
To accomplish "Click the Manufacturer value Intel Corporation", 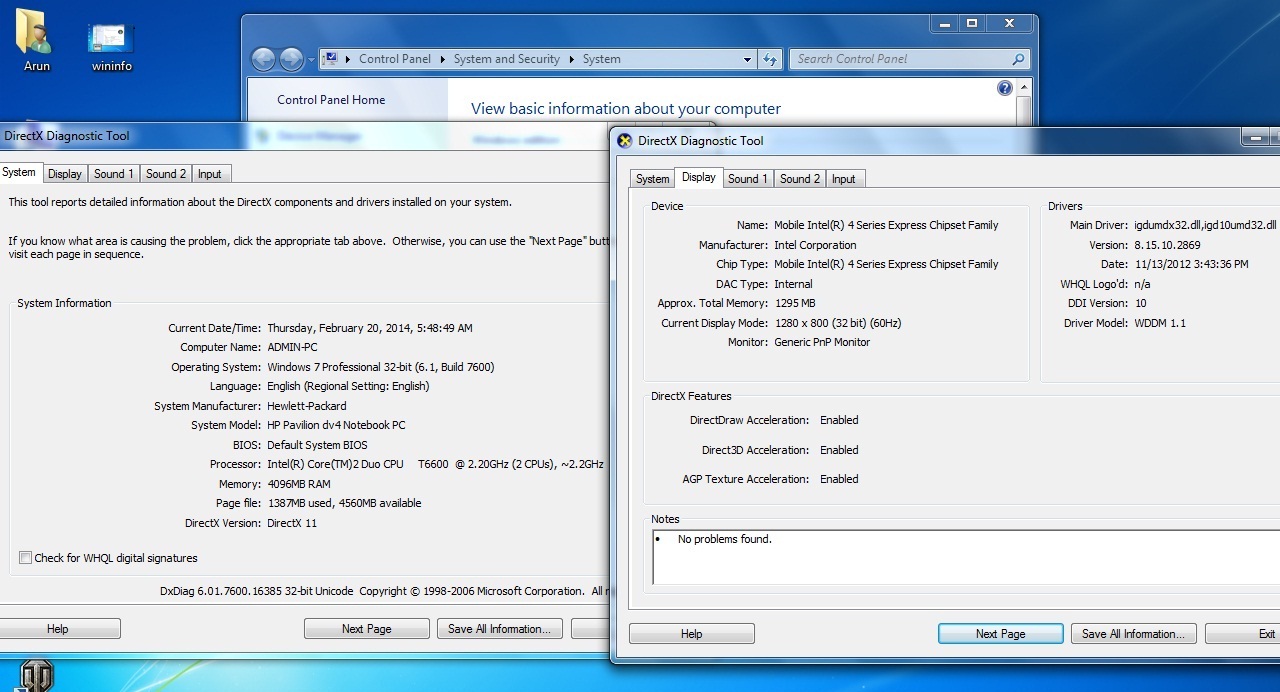I will point(815,245).
